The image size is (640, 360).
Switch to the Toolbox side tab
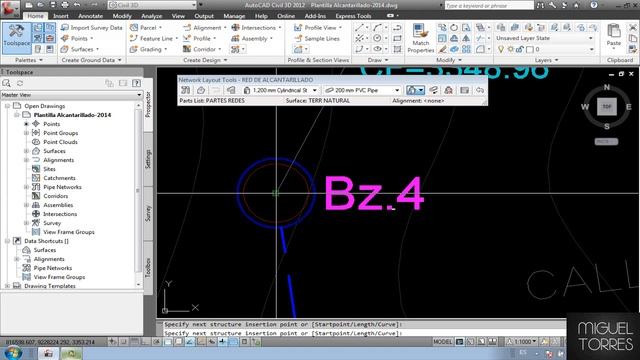(148, 267)
